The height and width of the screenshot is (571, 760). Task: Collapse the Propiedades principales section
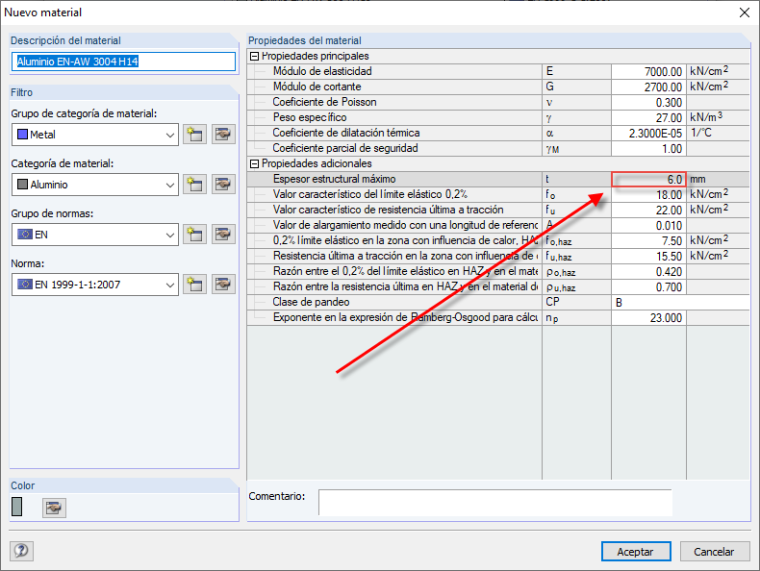(x=254, y=56)
